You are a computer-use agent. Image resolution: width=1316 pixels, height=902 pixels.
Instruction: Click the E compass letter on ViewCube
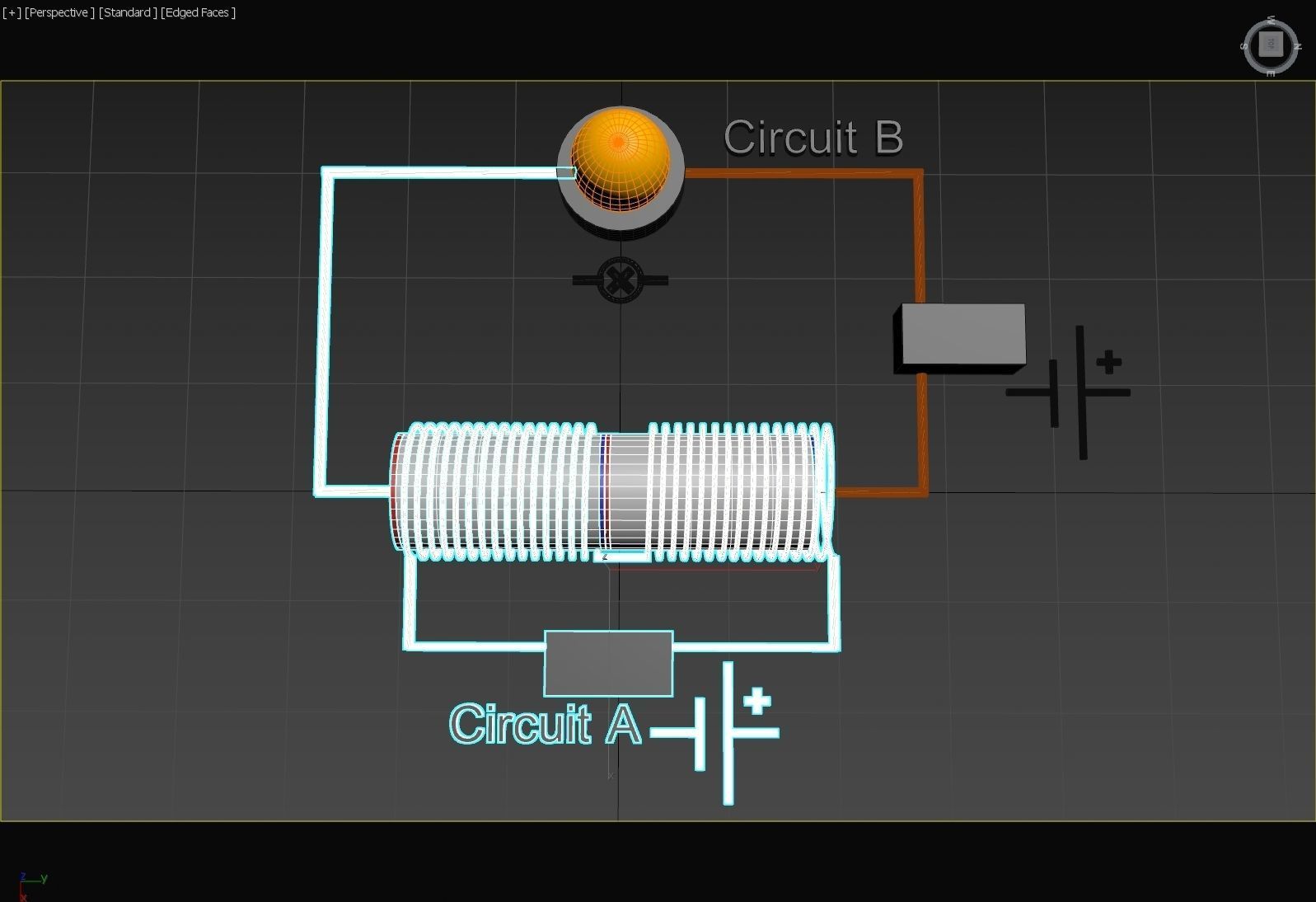1272,73
